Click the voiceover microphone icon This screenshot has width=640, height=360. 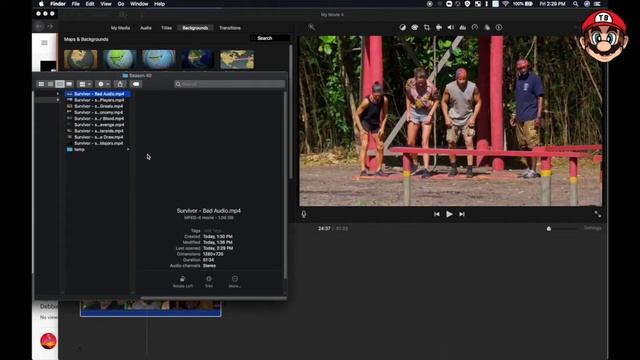click(304, 214)
